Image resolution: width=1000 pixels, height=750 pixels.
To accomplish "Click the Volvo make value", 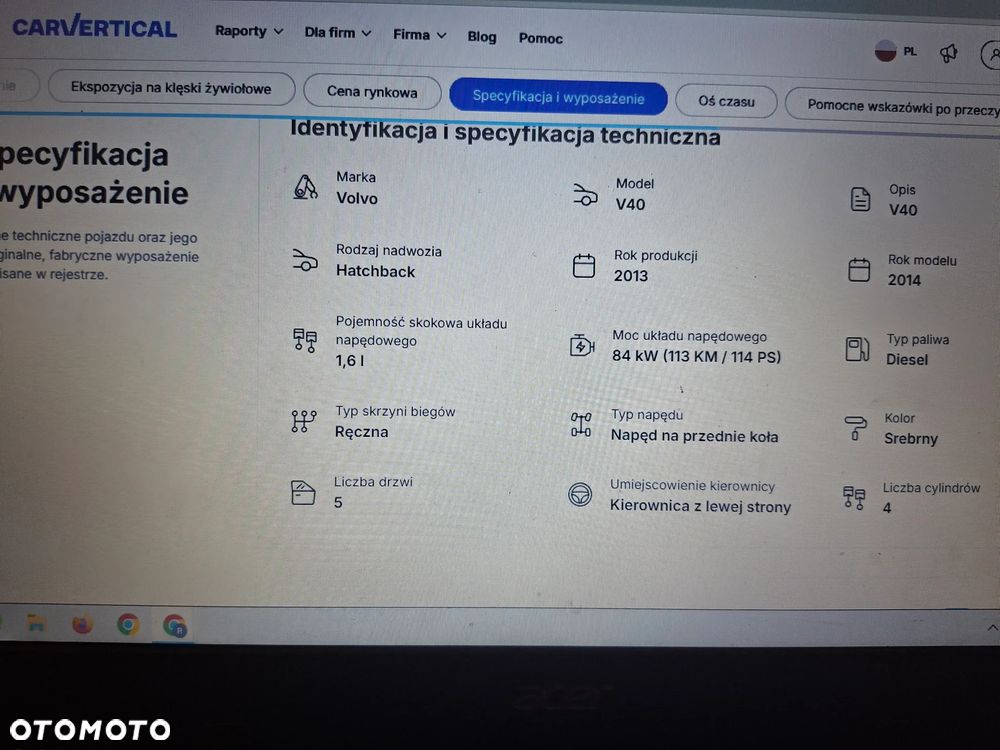I will (357, 198).
